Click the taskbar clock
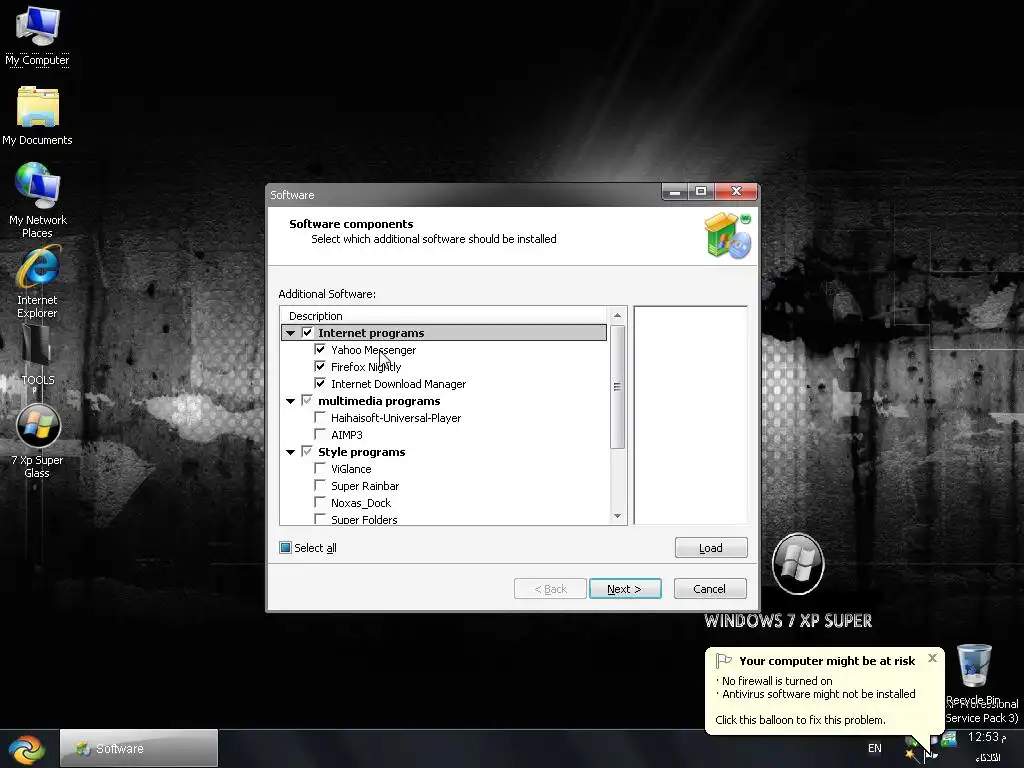 pos(987,746)
